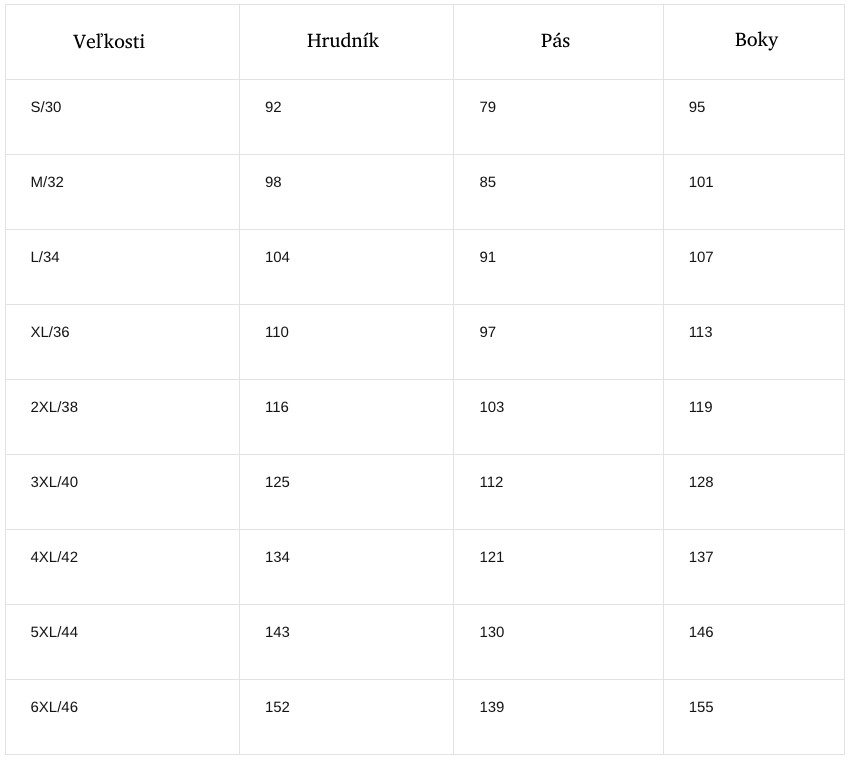Select the 6XL/46 size cell
Image resolution: width=848 pixels, height=760 pixels.
(x=122, y=717)
